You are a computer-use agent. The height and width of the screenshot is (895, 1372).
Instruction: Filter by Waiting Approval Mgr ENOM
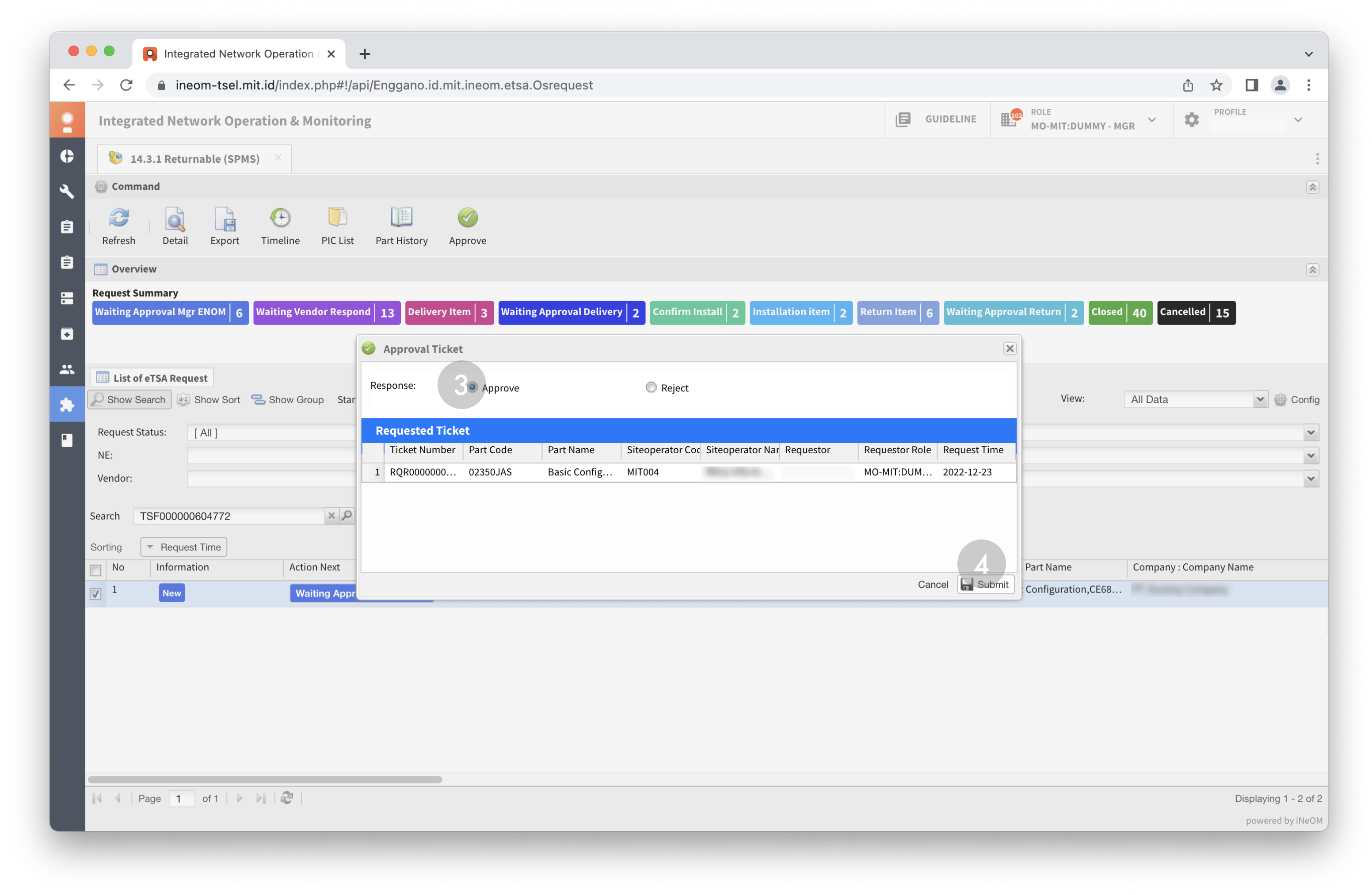(170, 312)
